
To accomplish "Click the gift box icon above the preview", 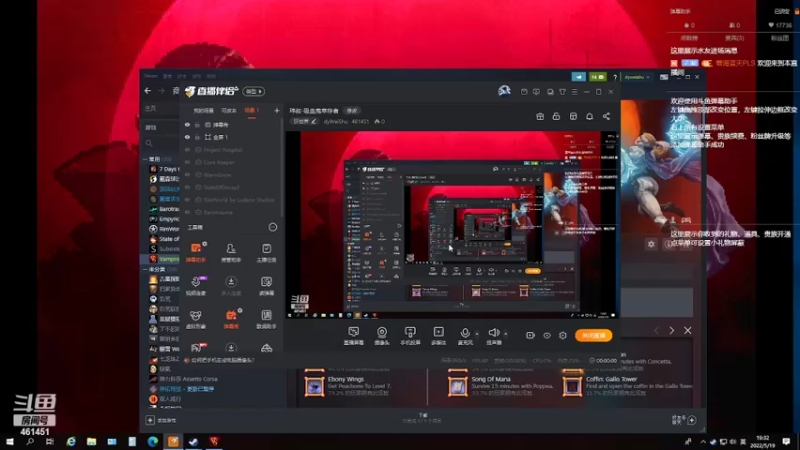I will (540, 116).
